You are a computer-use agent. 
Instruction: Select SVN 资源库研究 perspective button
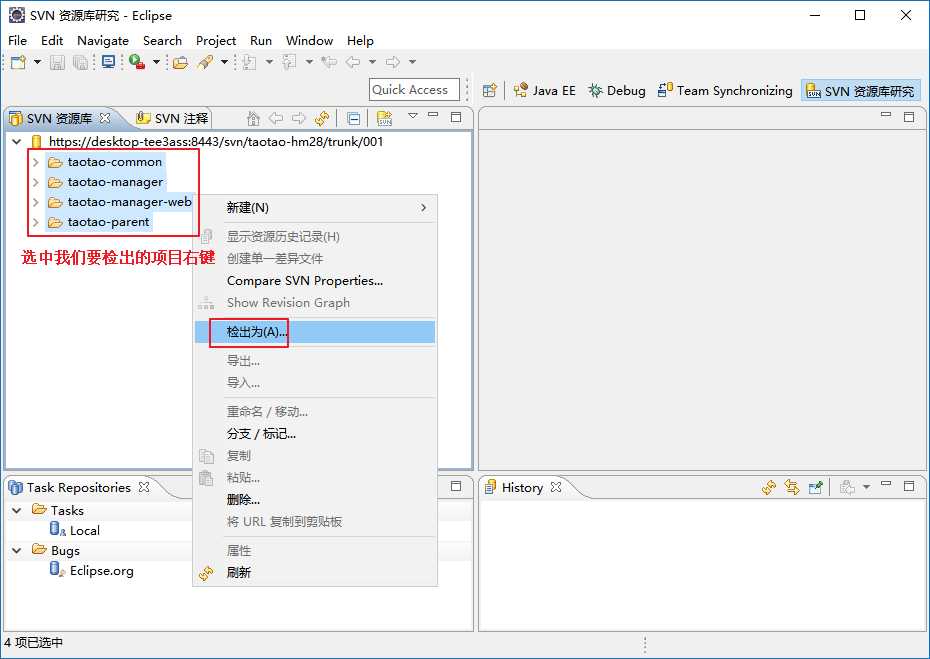tap(860, 91)
